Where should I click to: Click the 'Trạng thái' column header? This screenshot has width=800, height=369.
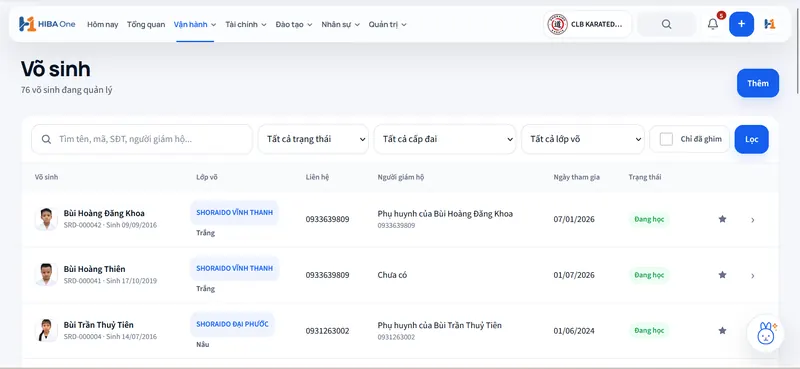(645, 177)
